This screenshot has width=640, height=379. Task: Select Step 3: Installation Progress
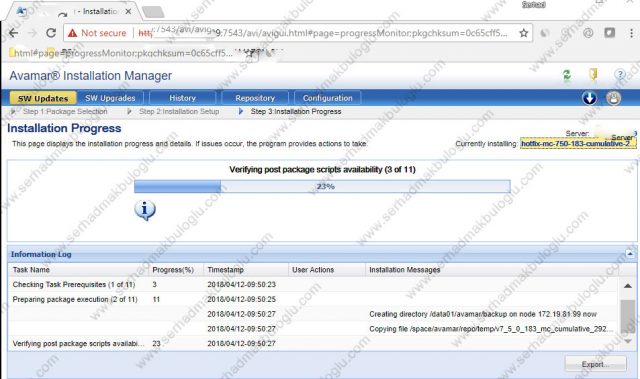point(296,111)
